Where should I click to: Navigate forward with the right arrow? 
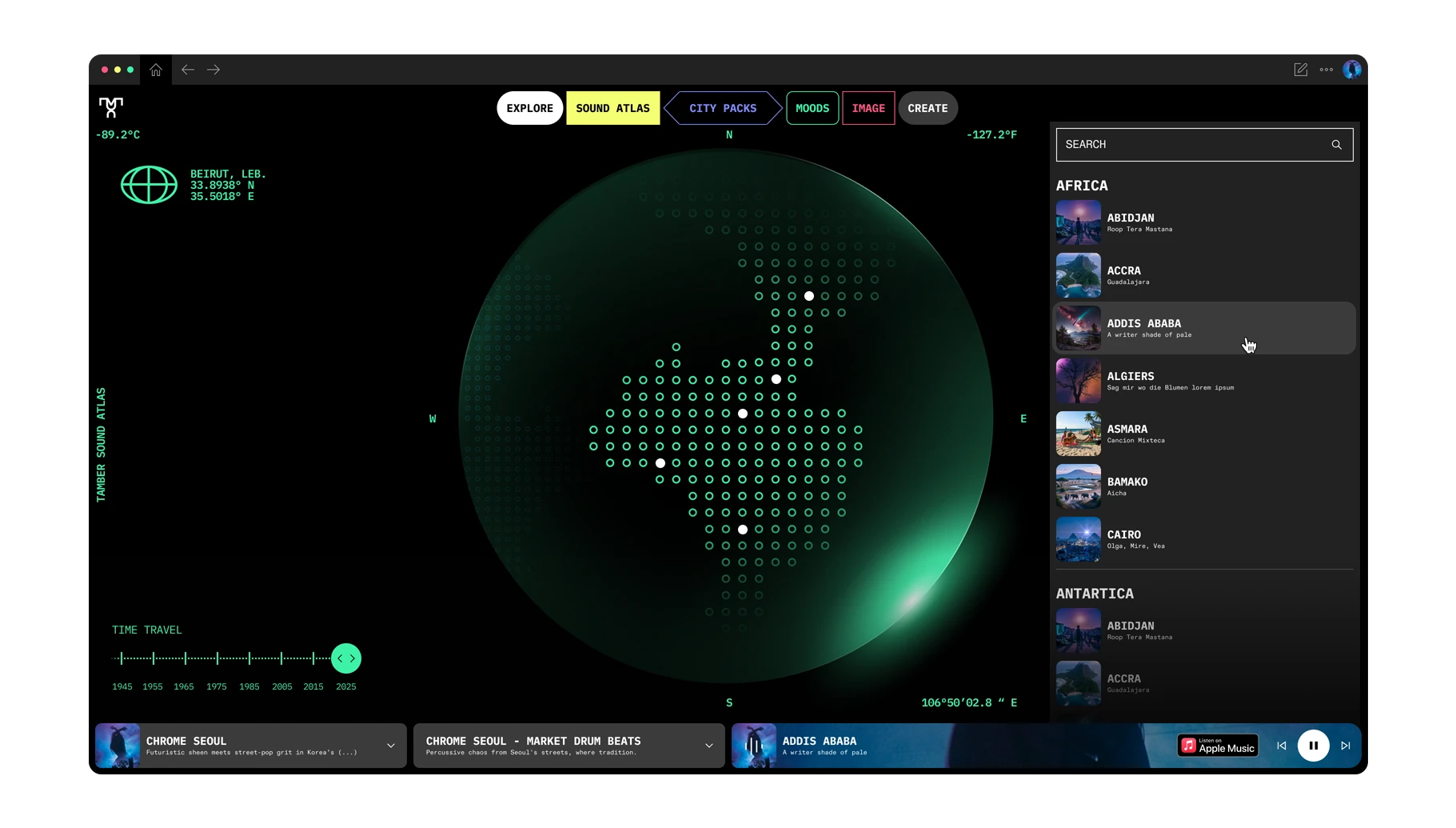click(x=213, y=70)
